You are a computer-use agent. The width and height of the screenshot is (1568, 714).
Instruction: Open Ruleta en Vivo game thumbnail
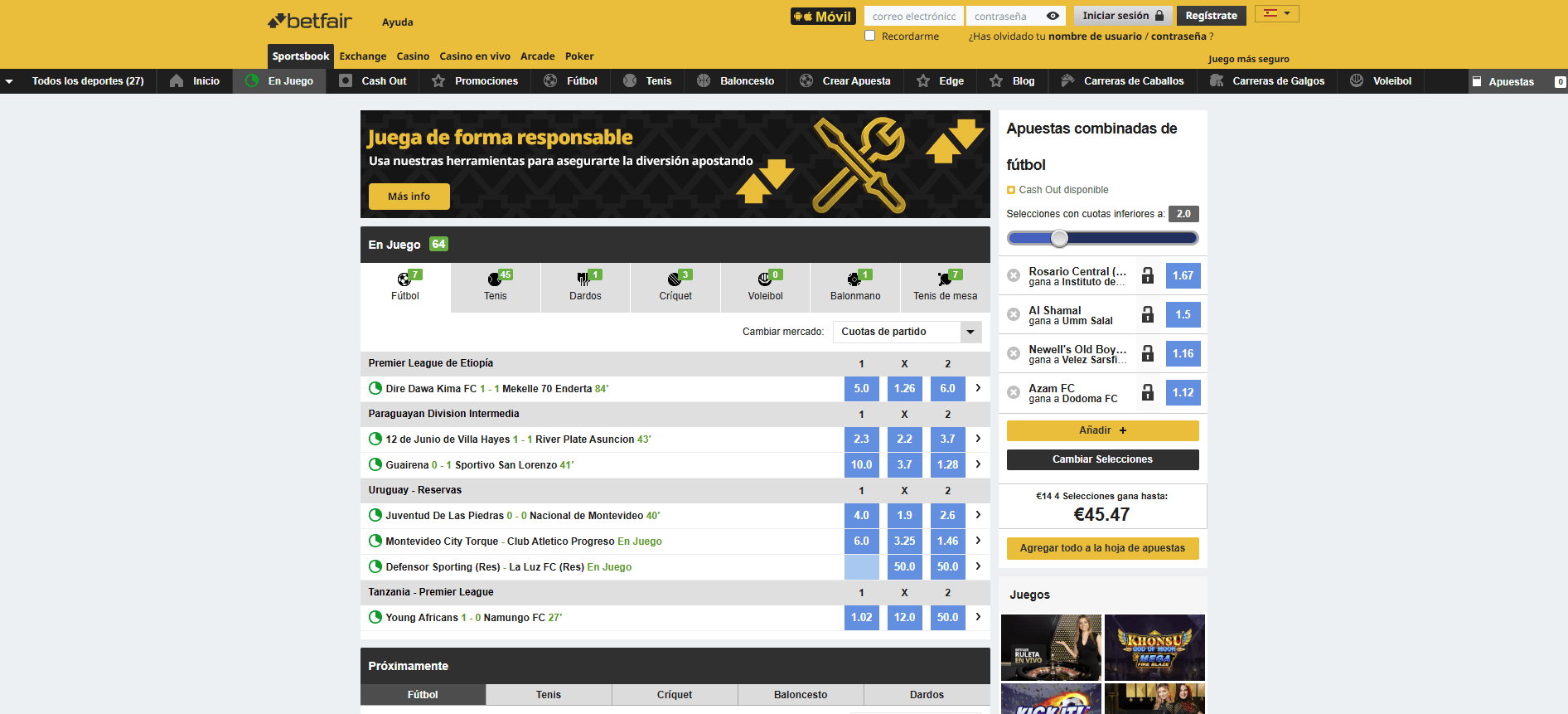coord(1051,648)
